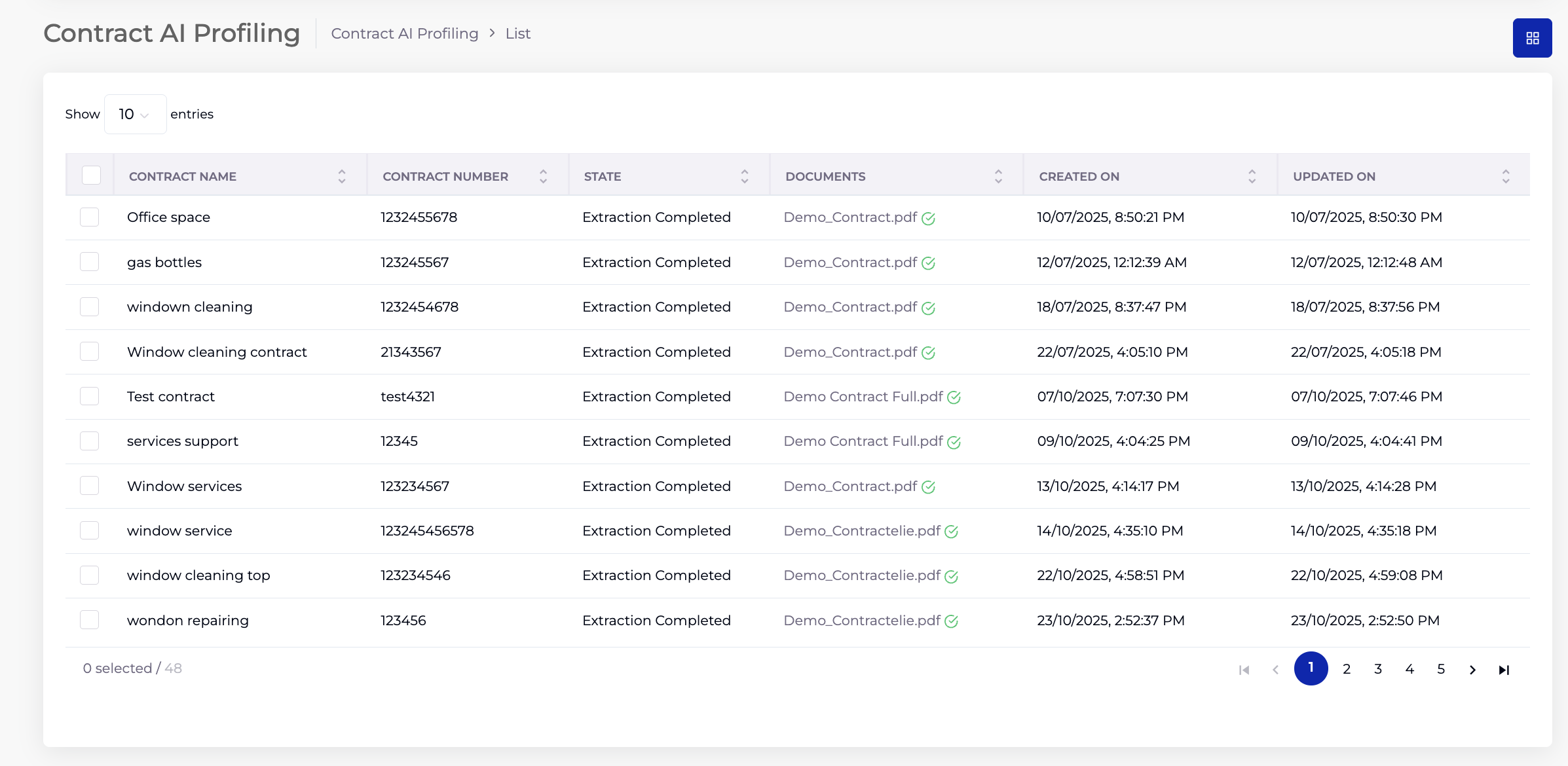Sort by Contract Number column arrows
The image size is (1568, 766).
[543, 176]
